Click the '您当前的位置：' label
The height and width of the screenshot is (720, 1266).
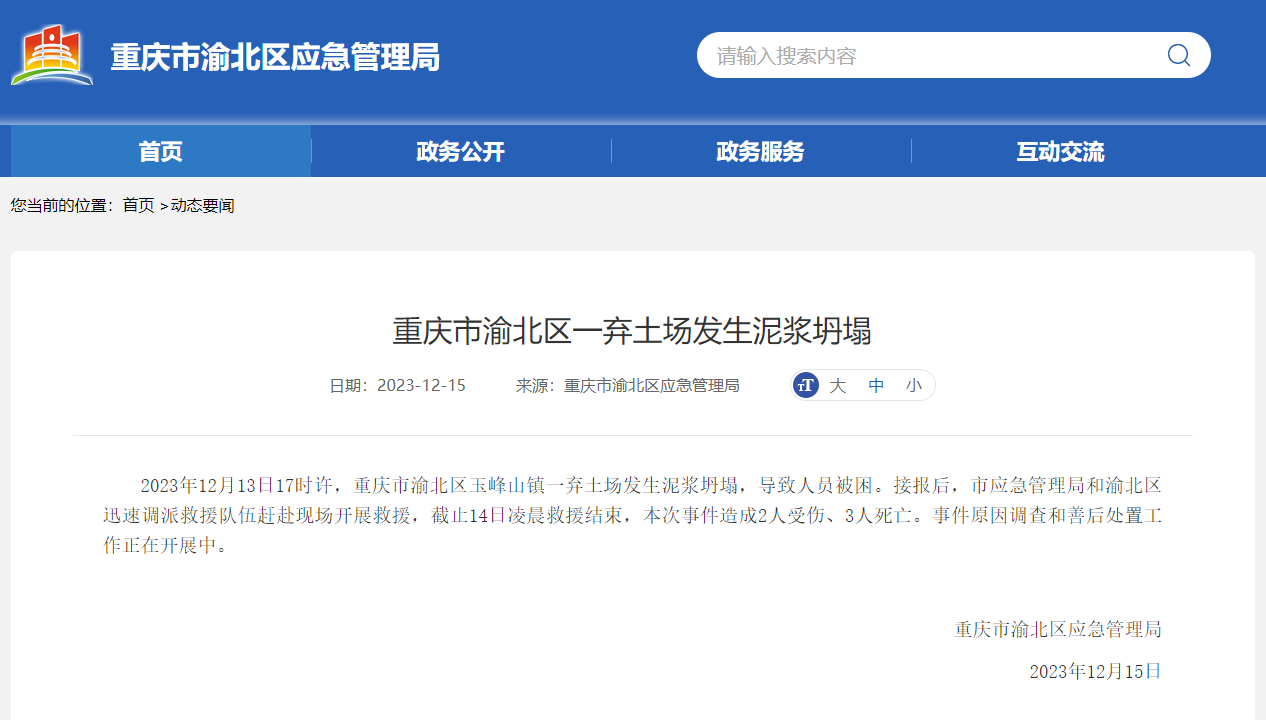point(62,205)
